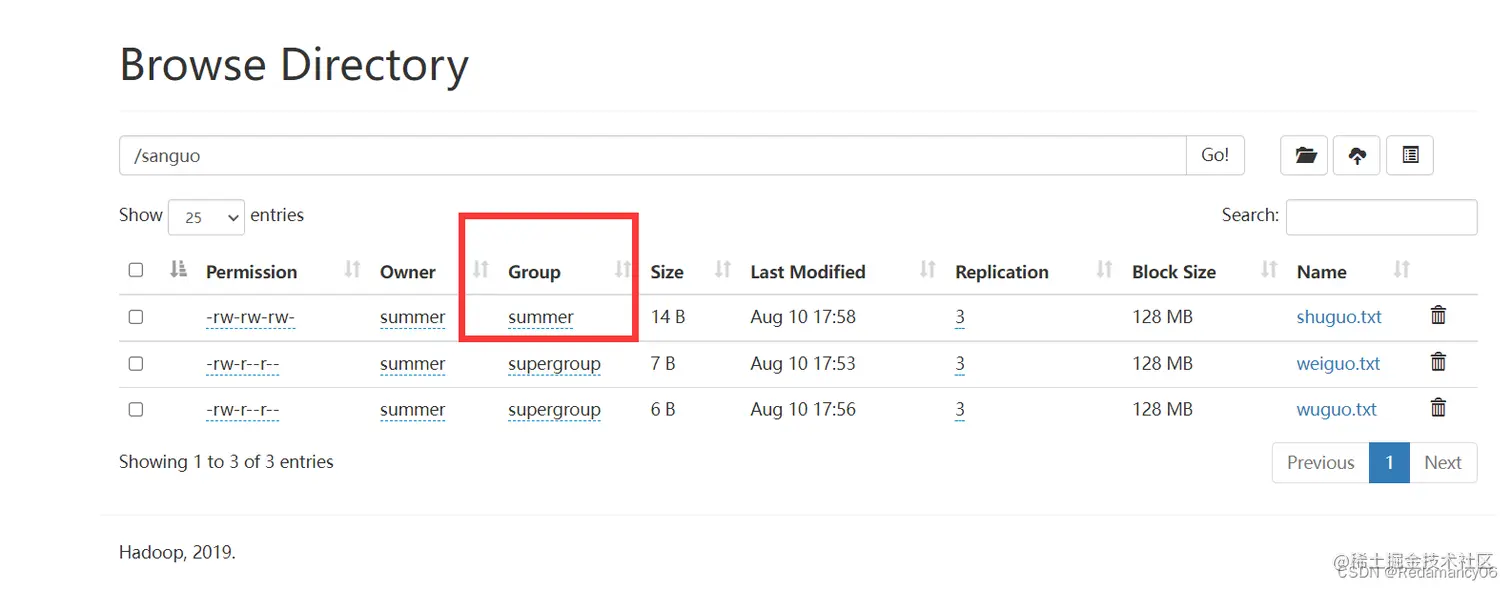The width and height of the screenshot is (1512, 590).
Task: Click the Aug 10 17:53 timestamp
Action: pyautogui.click(x=803, y=363)
